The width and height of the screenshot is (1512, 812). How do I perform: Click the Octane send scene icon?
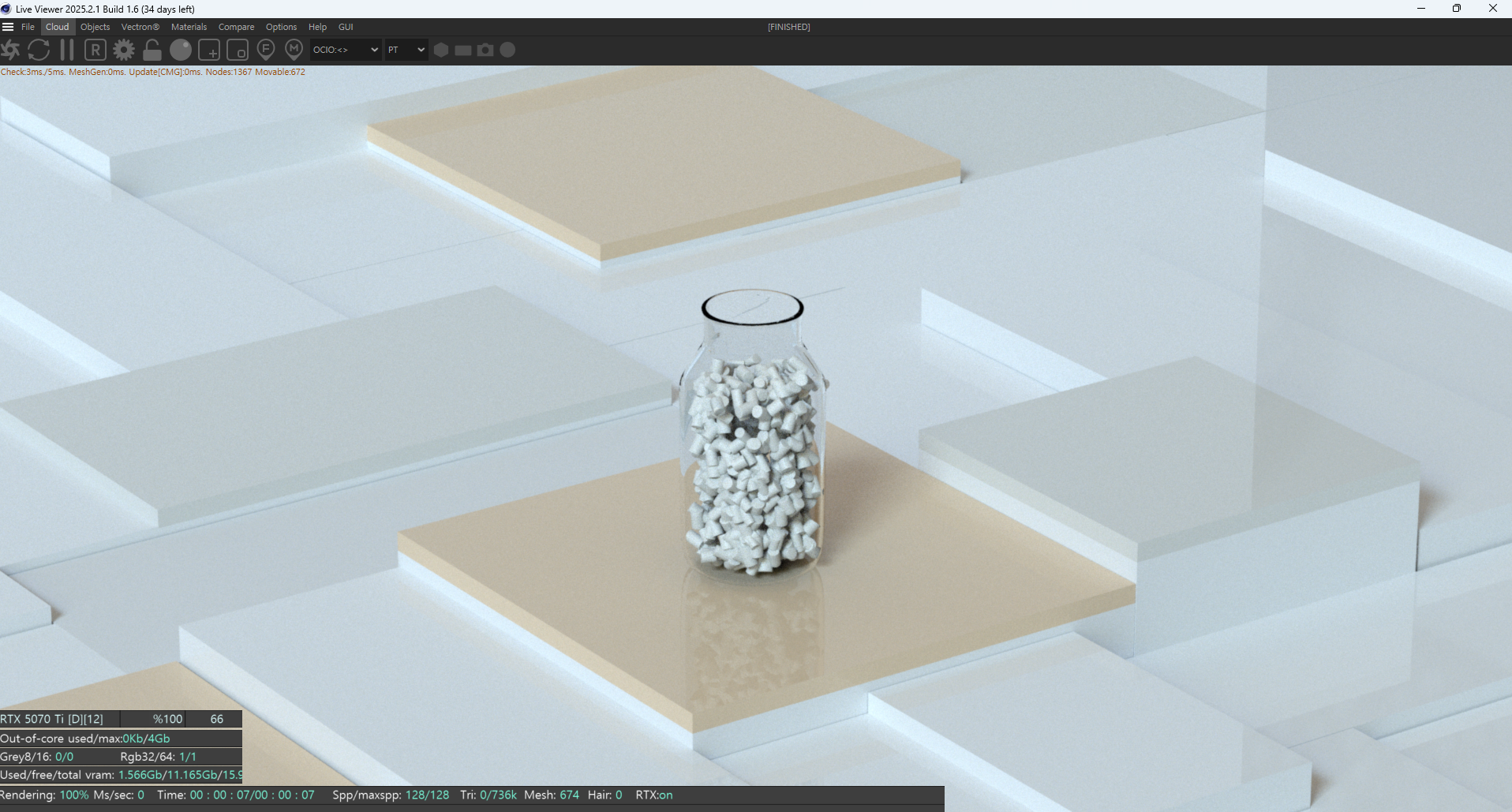10,50
